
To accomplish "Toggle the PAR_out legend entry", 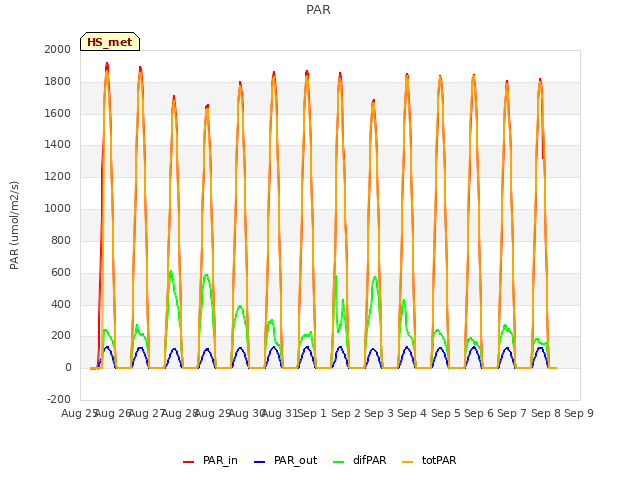I will (285, 460).
